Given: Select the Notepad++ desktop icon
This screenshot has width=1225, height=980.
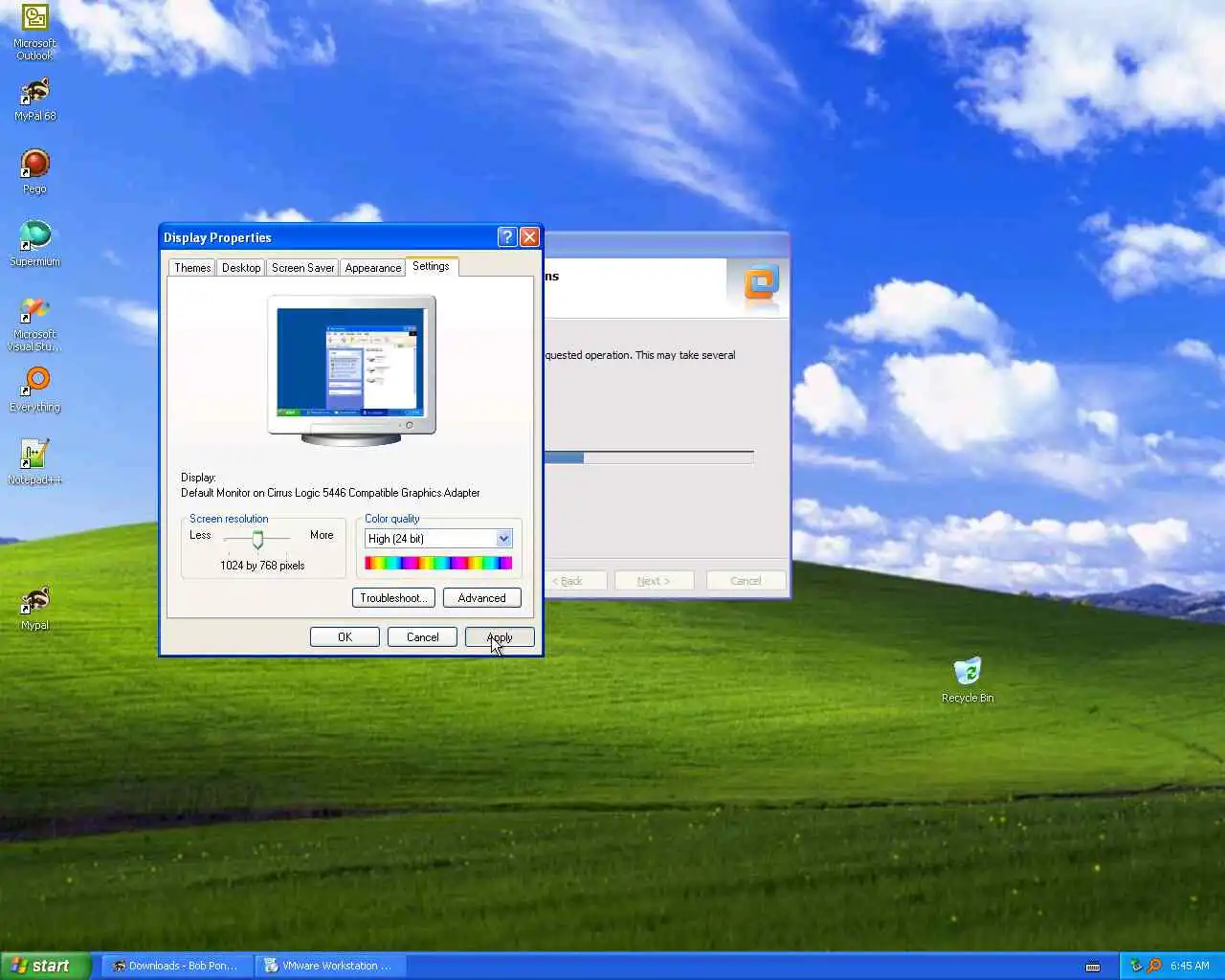Looking at the screenshot, I should click(34, 462).
